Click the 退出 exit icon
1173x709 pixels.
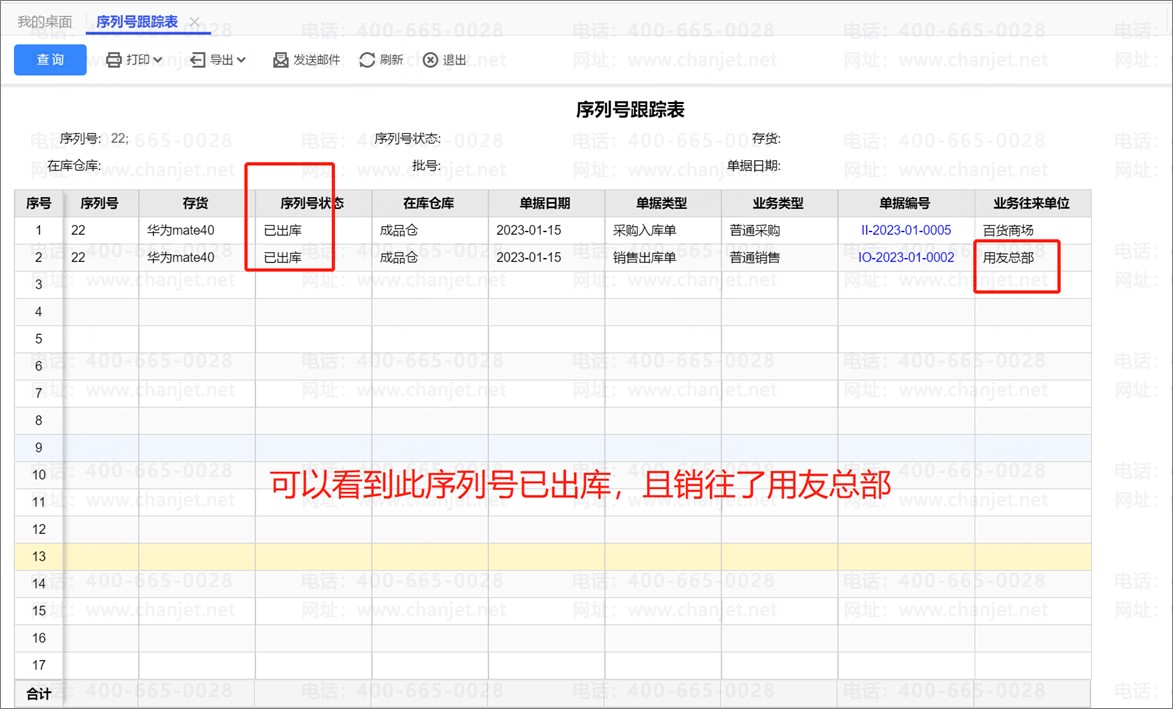click(x=430, y=60)
